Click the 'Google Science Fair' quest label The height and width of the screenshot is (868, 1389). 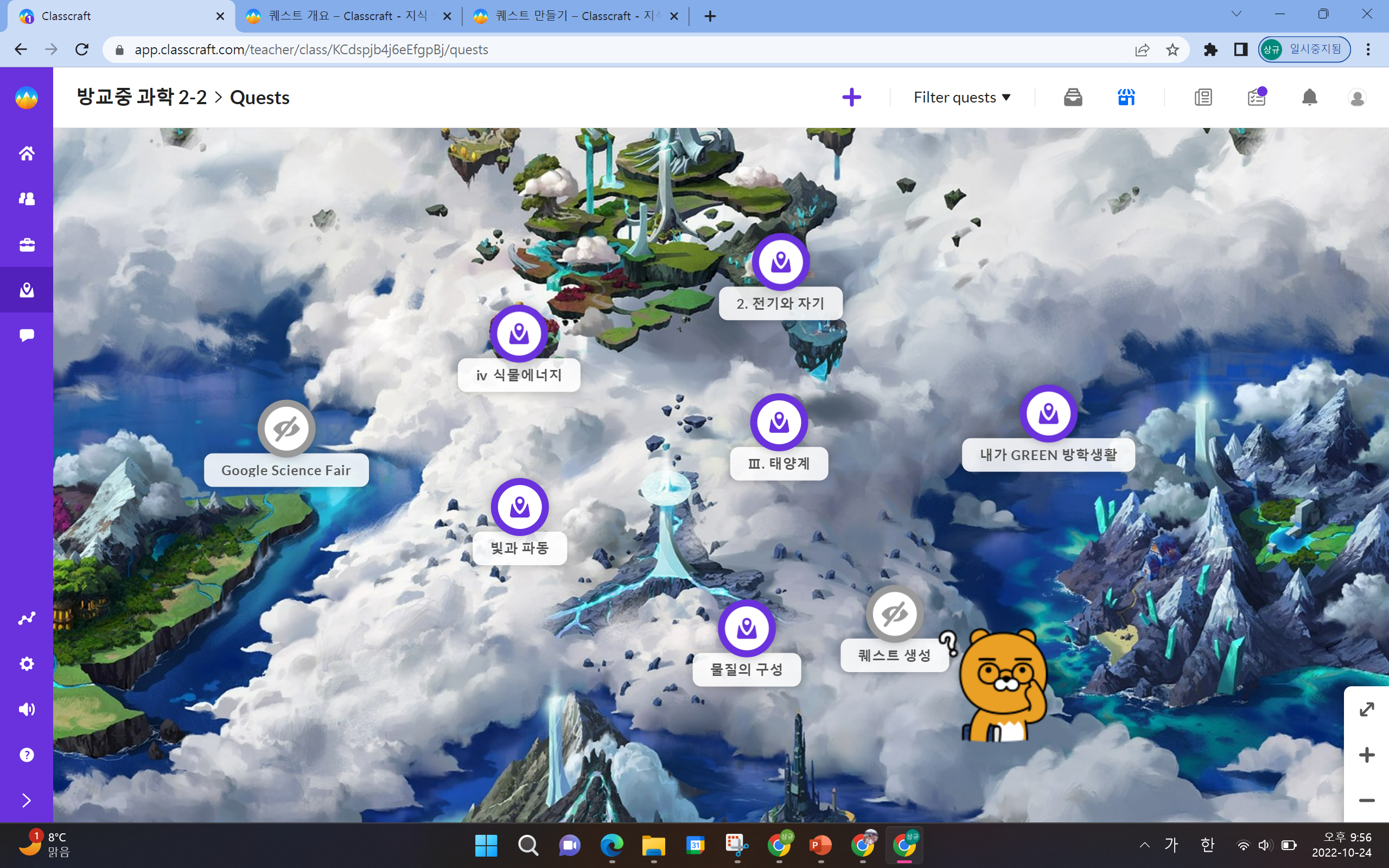286,470
